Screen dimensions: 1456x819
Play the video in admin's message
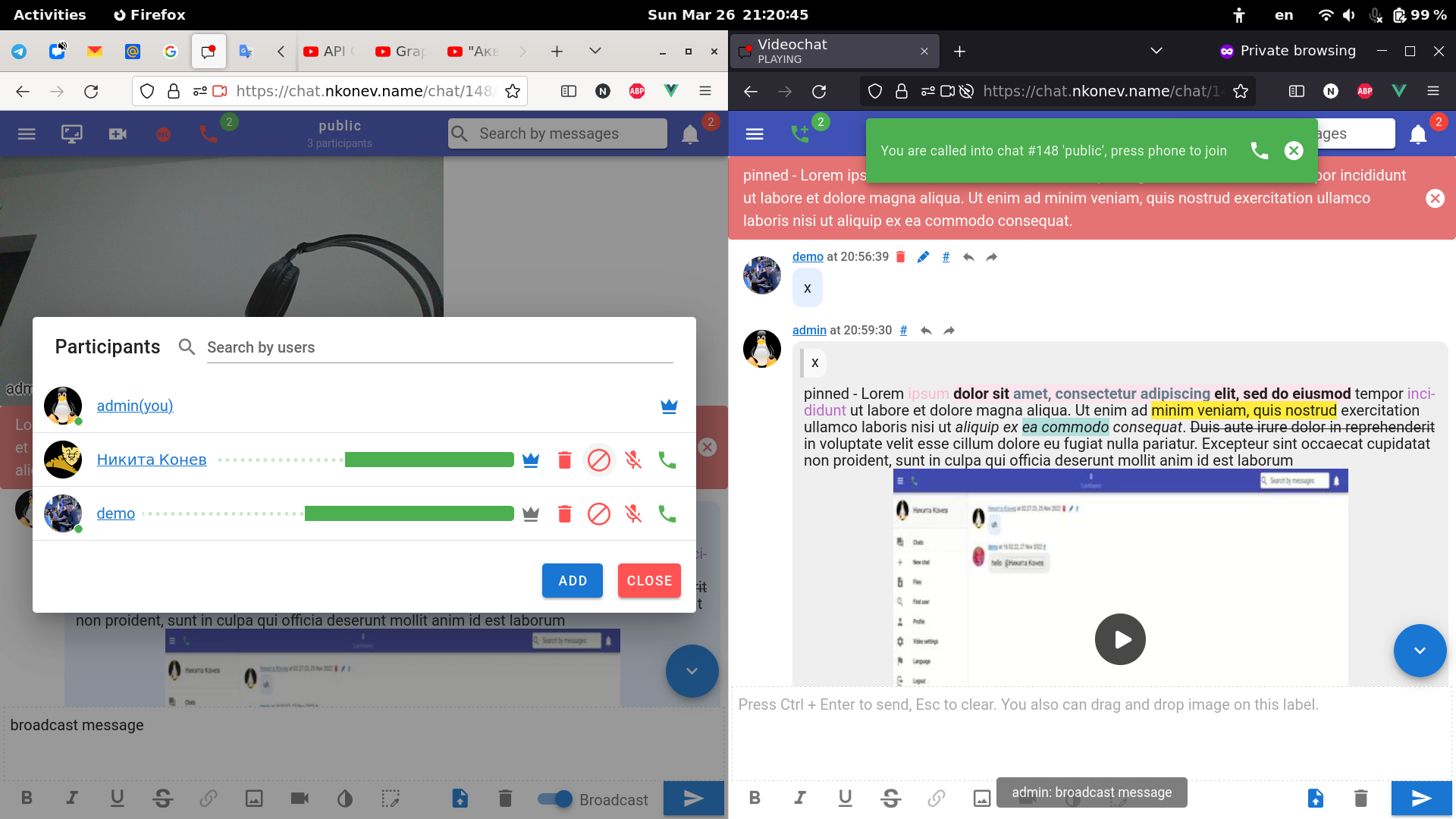click(1120, 639)
